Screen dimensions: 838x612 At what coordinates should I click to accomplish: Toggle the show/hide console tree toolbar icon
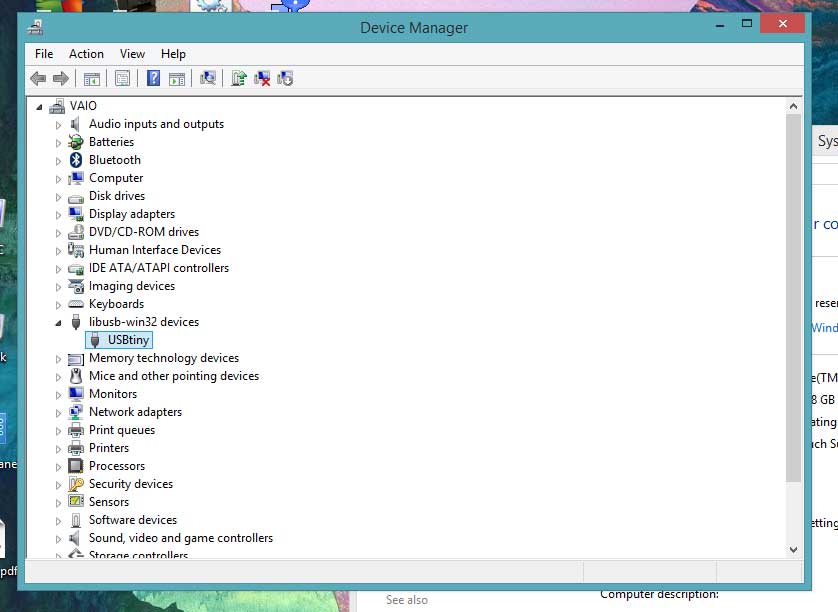[91, 79]
